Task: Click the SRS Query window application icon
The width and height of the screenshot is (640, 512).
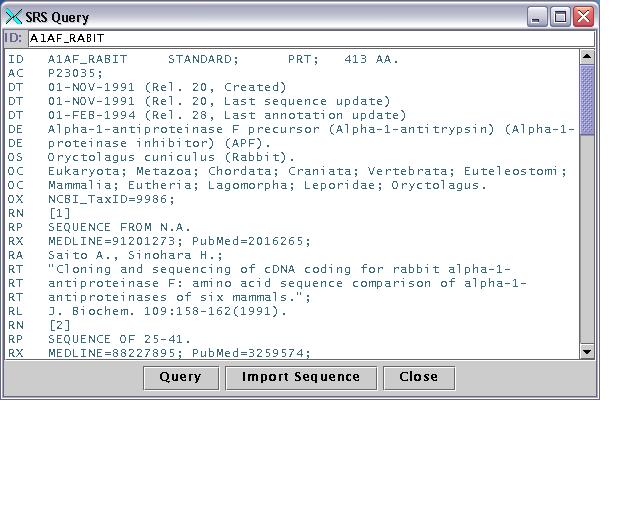Action: click(14, 17)
